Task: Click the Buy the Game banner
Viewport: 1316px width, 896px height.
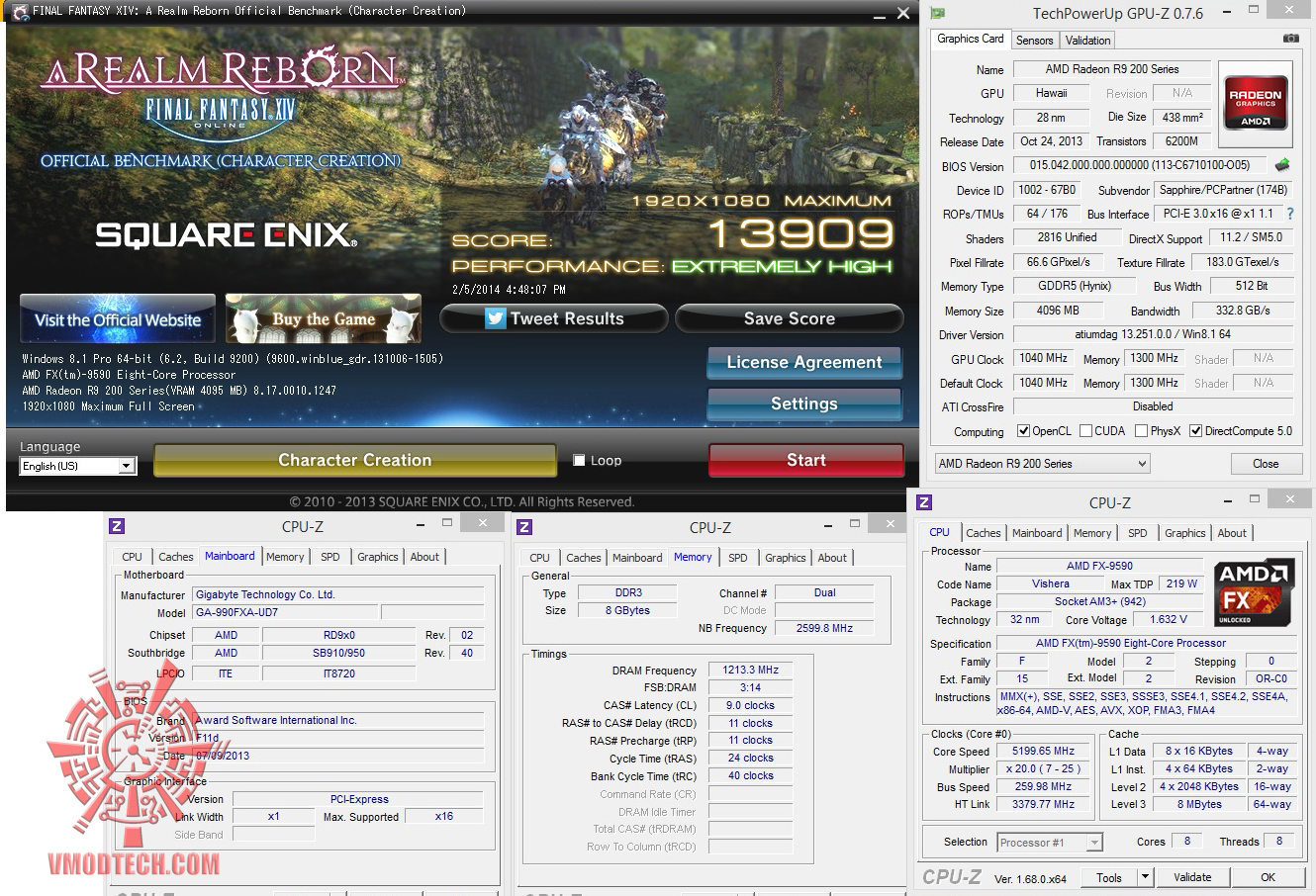Action: click(324, 318)
